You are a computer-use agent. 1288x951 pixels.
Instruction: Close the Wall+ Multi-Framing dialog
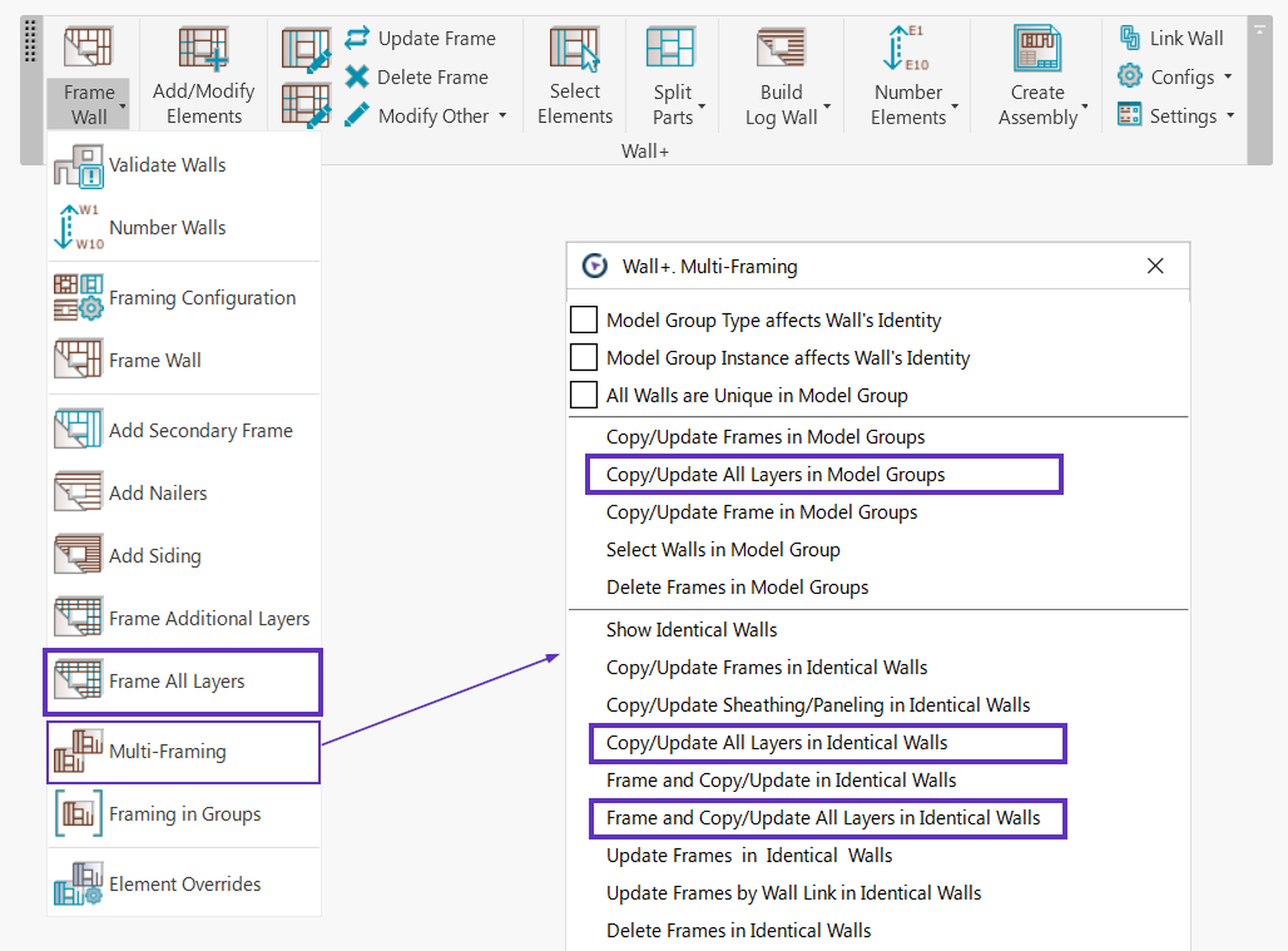click(x=1155, y=266)
